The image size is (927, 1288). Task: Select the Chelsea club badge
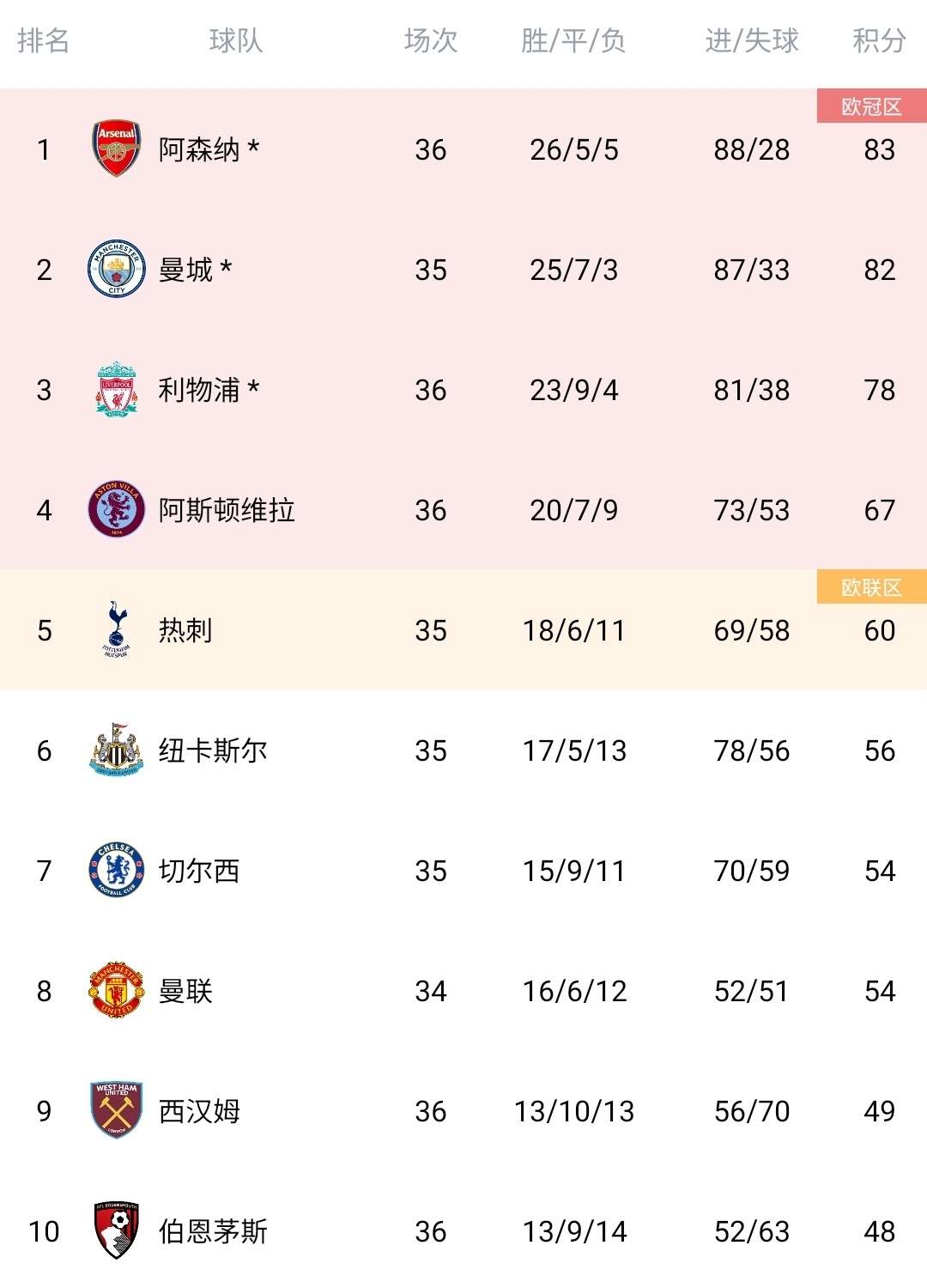(x=116, y=871)
